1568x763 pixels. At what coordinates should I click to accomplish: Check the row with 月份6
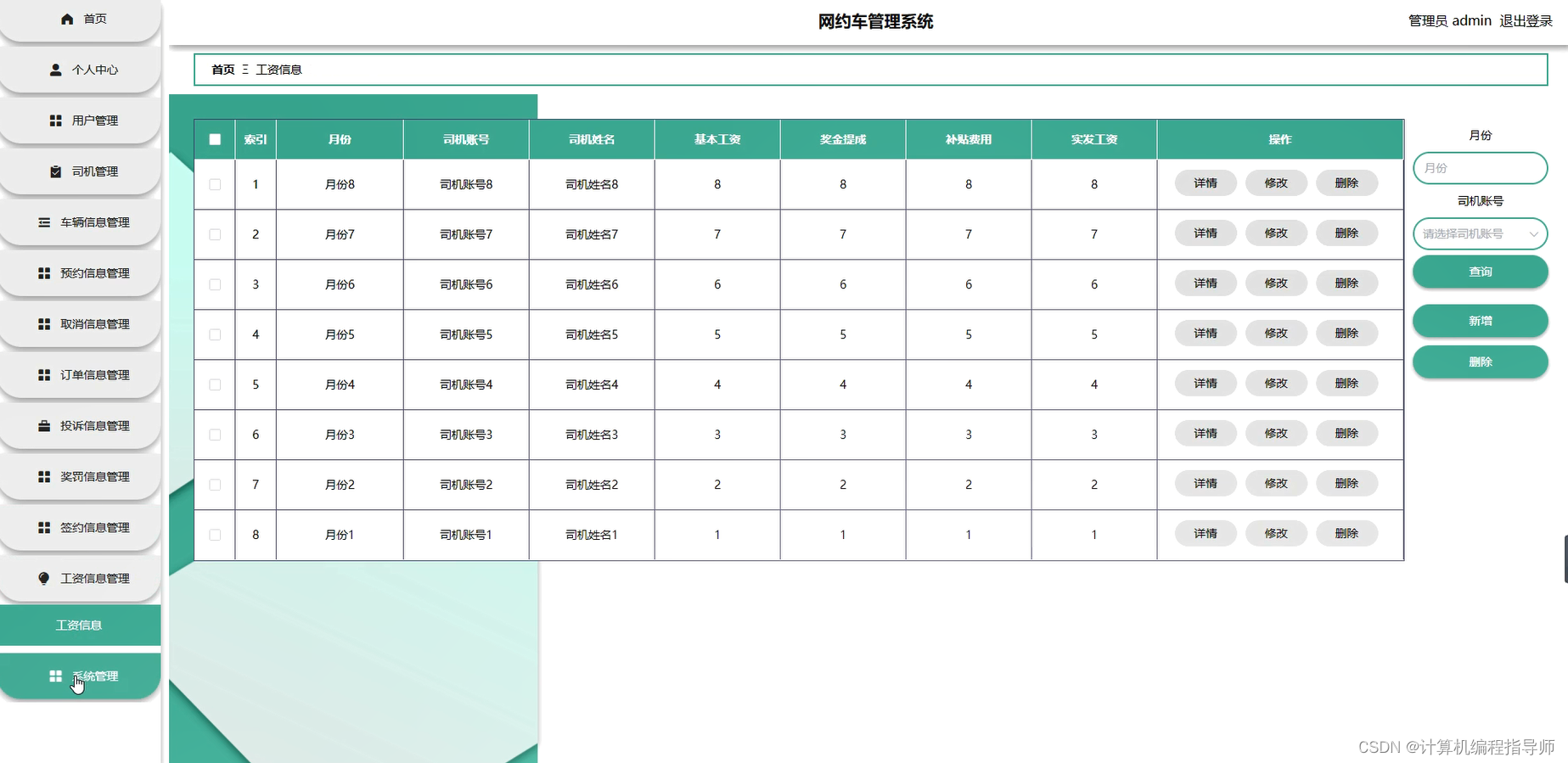pyautogui.click(x=215, y=284)
